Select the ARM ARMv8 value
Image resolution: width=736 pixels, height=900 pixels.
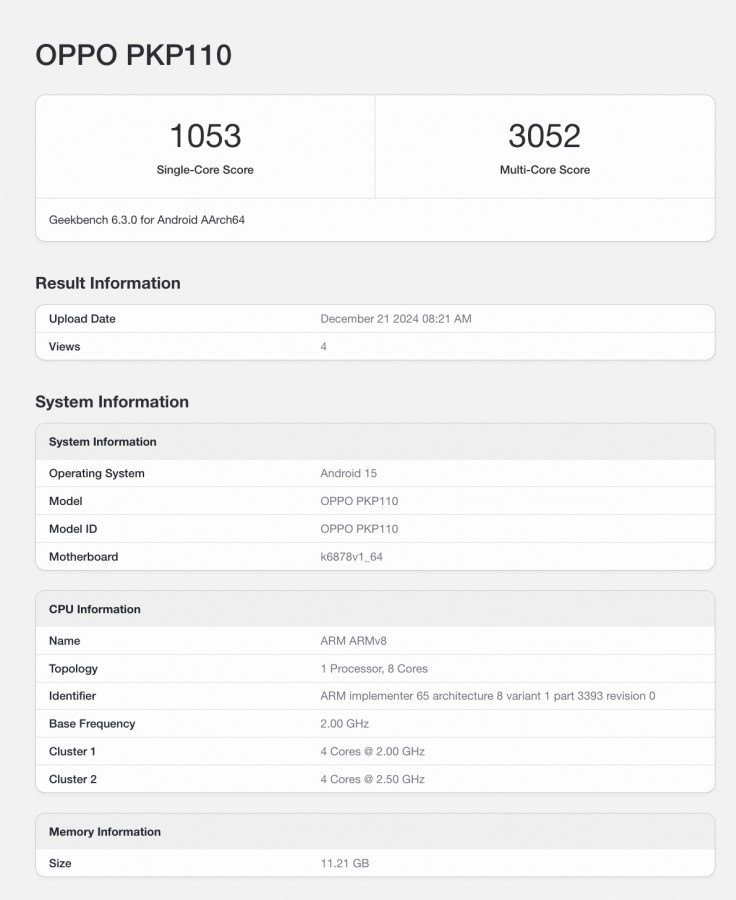pyautogui.click(x=354, y=641)
